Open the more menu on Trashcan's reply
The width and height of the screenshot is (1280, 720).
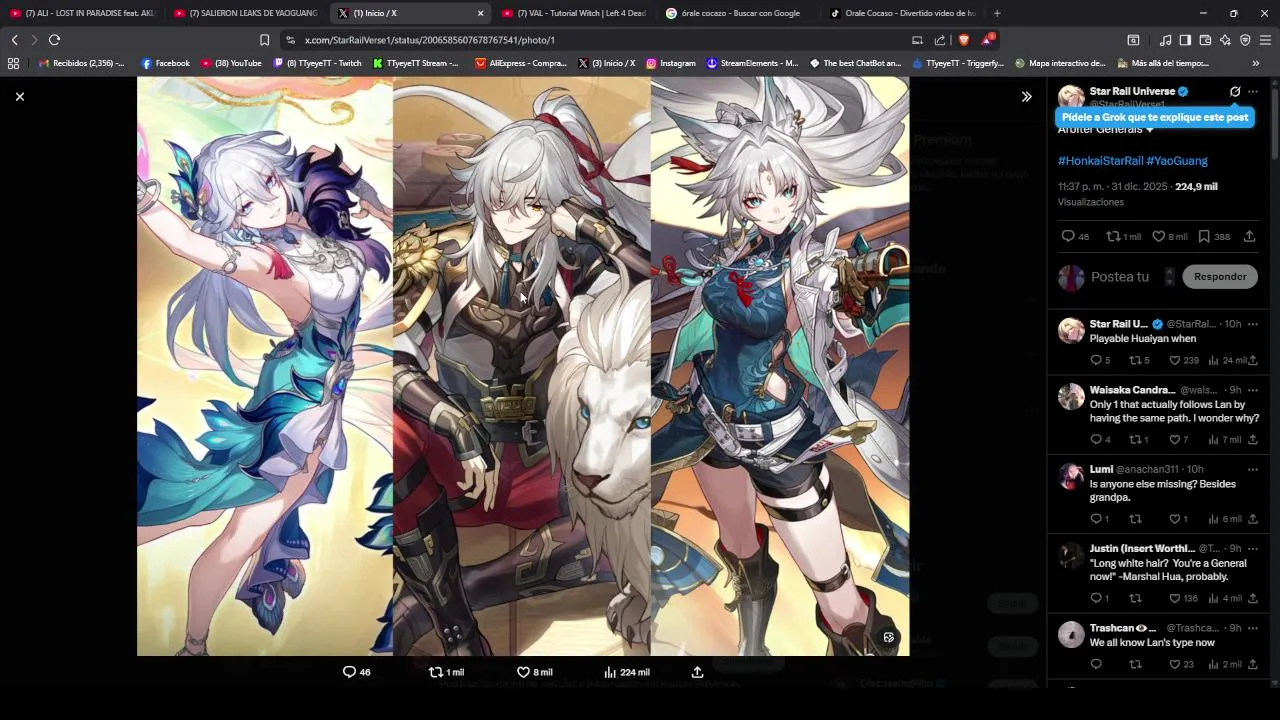tap(1253, 628)
